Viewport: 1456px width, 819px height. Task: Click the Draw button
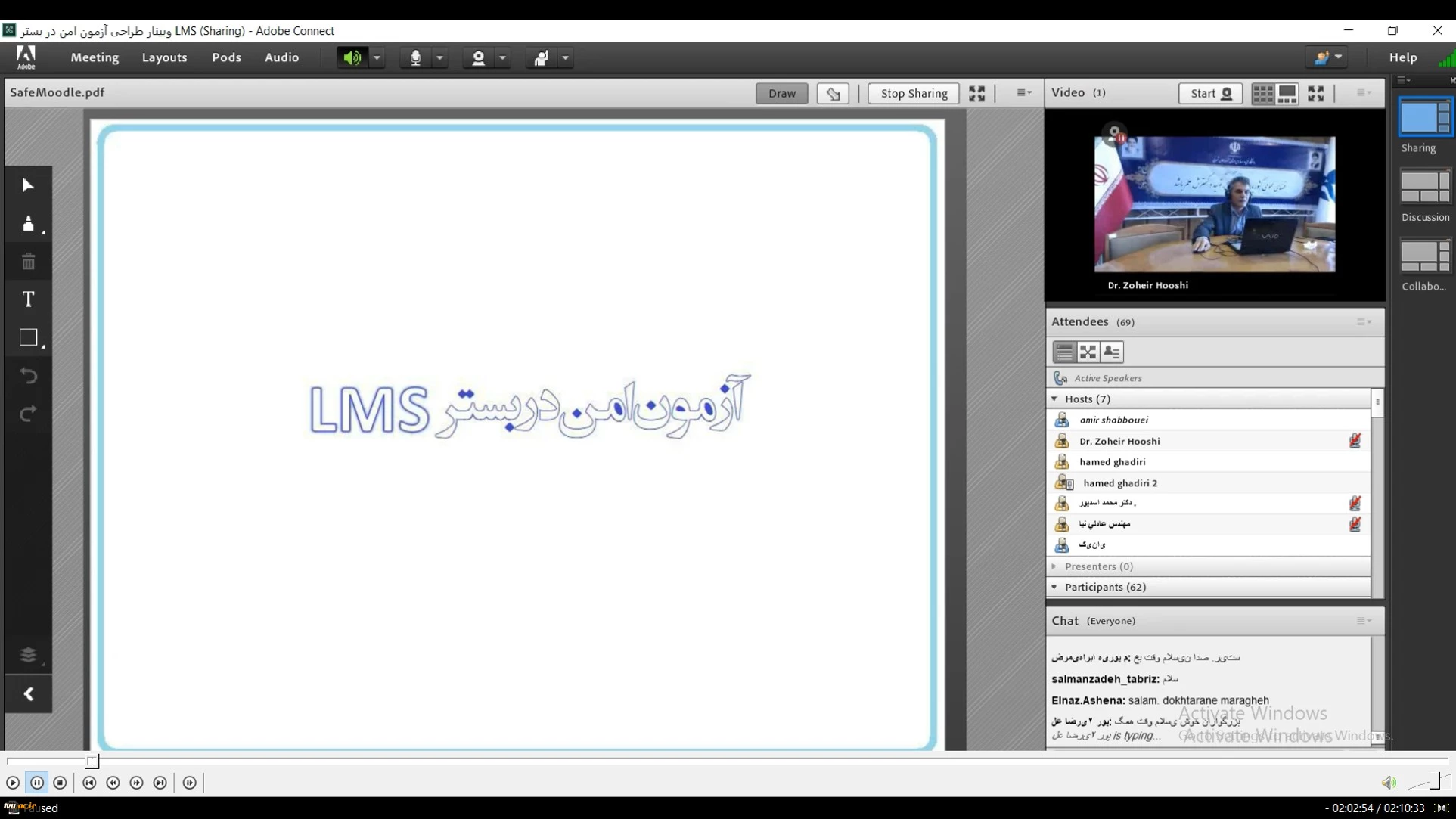[x=781, y=94]
